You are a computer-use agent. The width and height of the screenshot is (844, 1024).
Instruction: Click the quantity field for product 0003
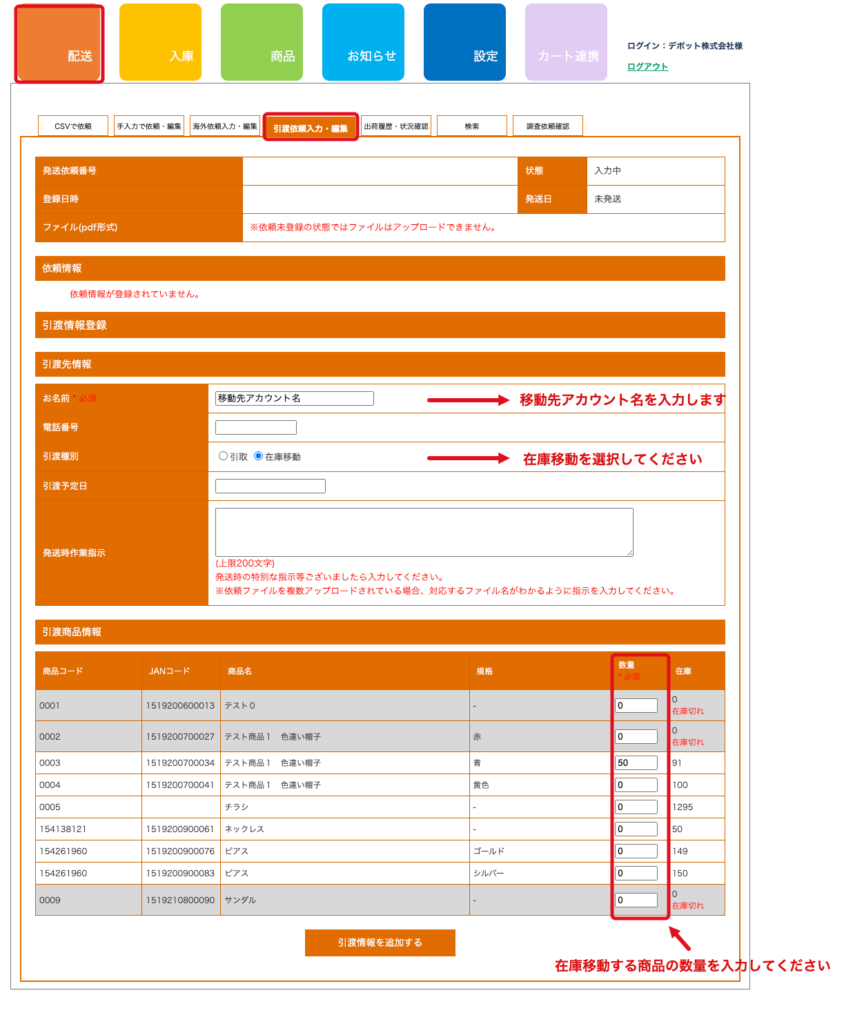coord(635,763)
